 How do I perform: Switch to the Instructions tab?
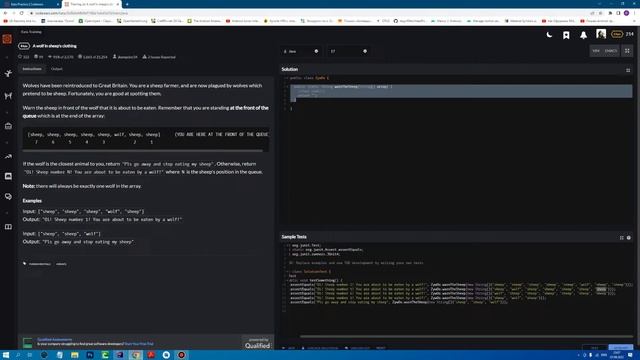click(32, 69)
